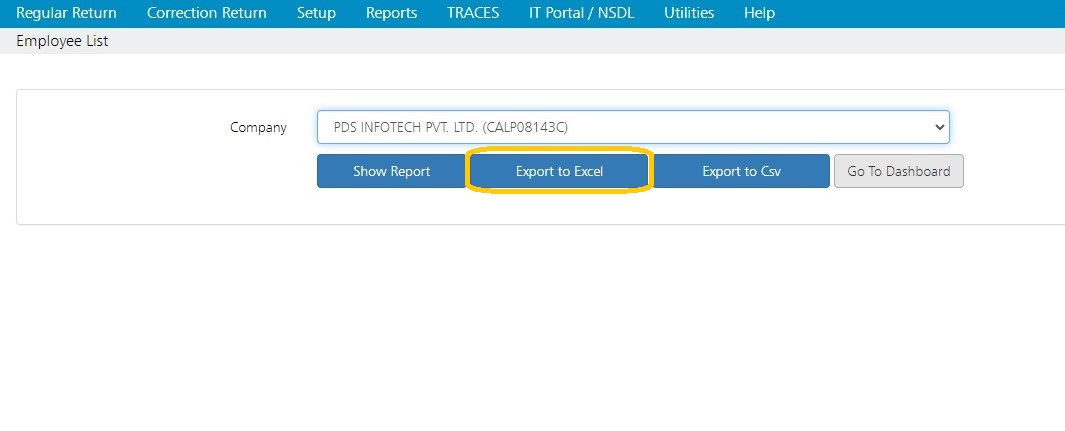Open the TRACES menu
The image size is (1065, 431).
(473, 13)
